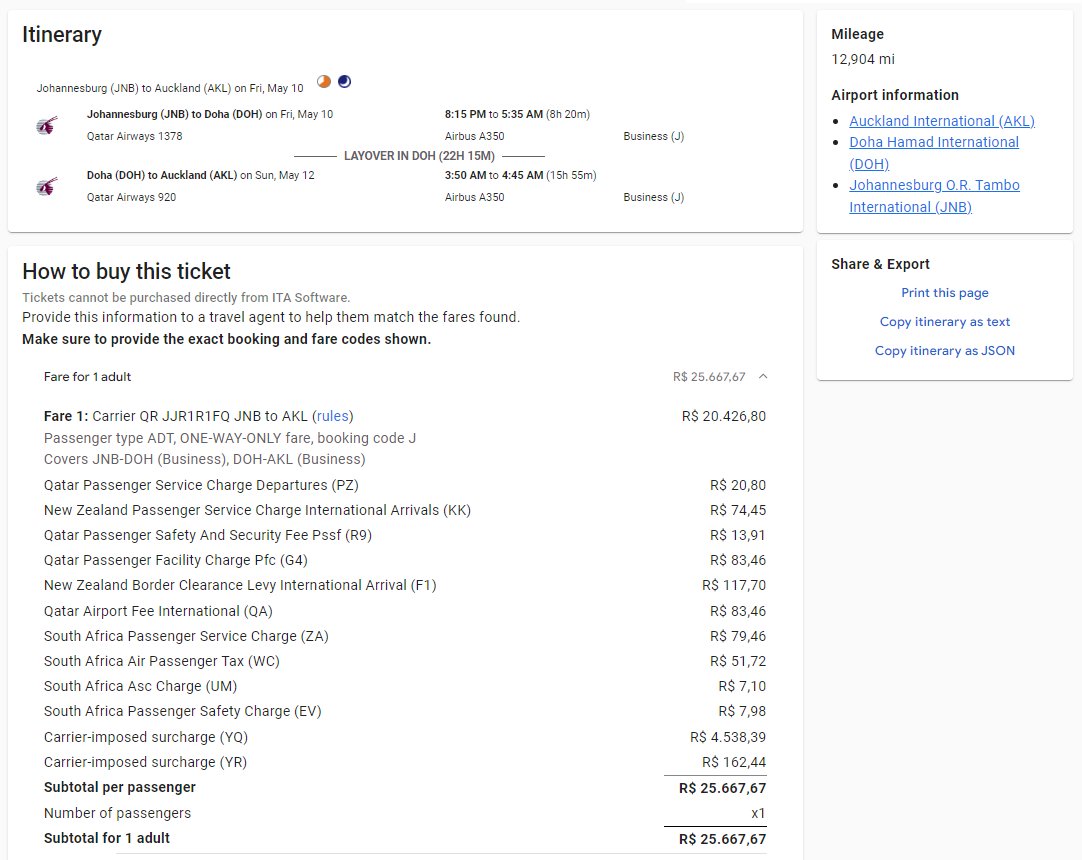
Task: Collapse the Fare for 1 adult section
Action: point(763,376)
